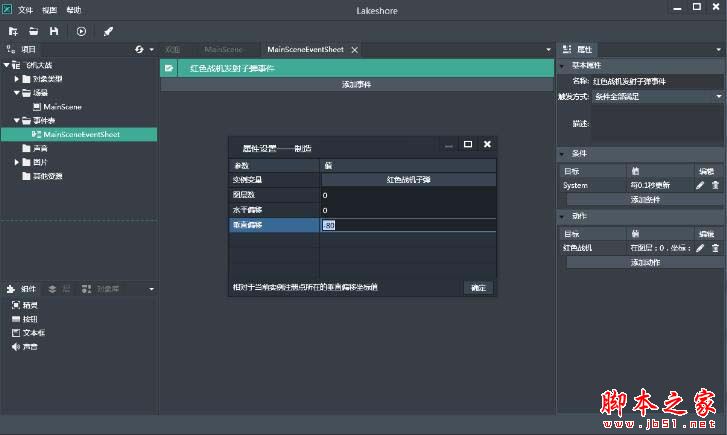Select the 声音 folder in project tree

click(x=35, y=148)
